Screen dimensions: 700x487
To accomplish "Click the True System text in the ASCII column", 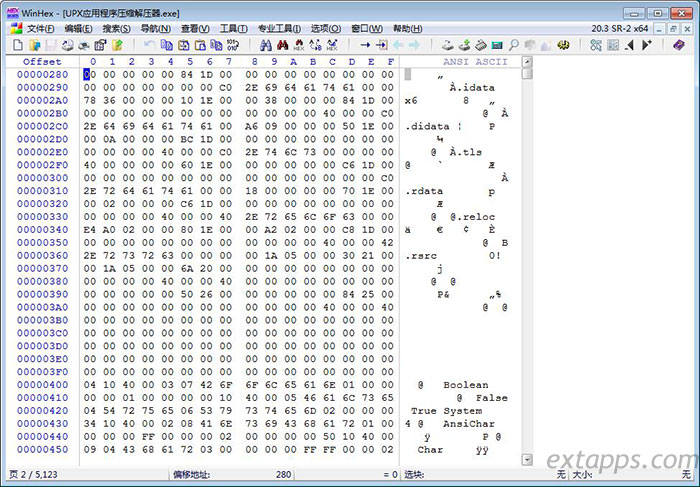I will (x=446, y=411).
